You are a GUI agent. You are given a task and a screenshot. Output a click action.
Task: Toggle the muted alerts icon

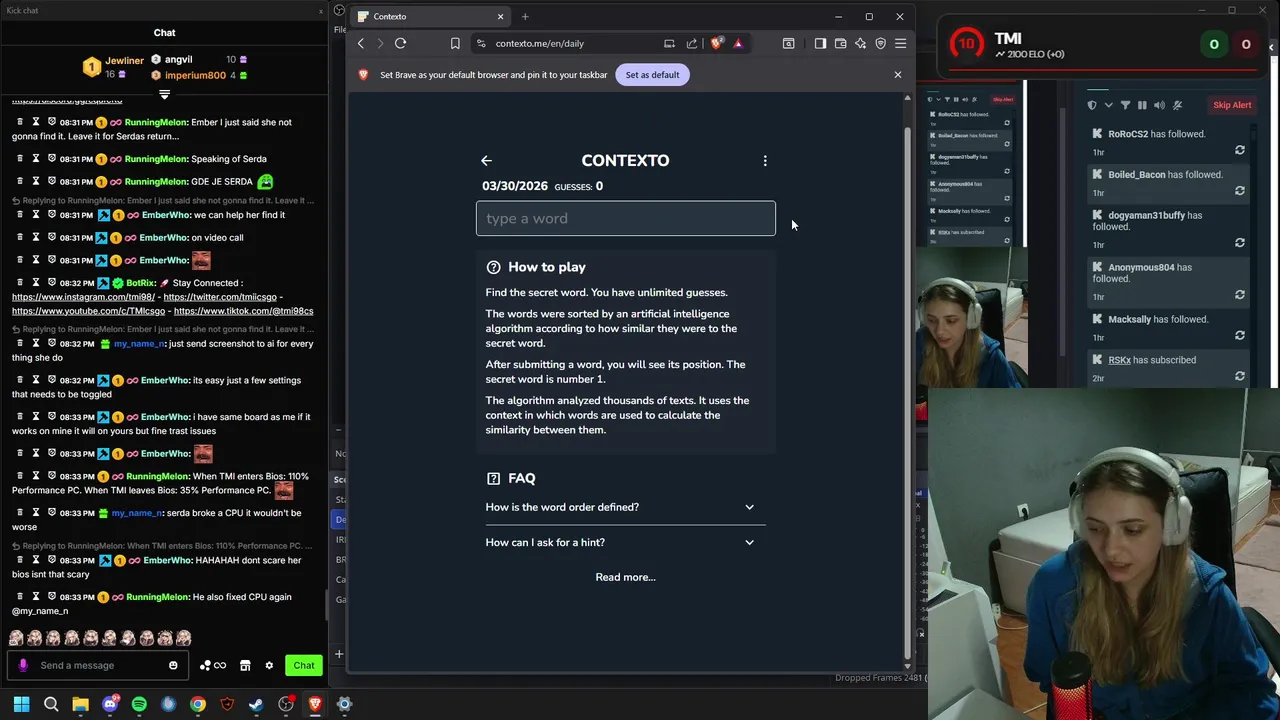tap(1177, 105)
